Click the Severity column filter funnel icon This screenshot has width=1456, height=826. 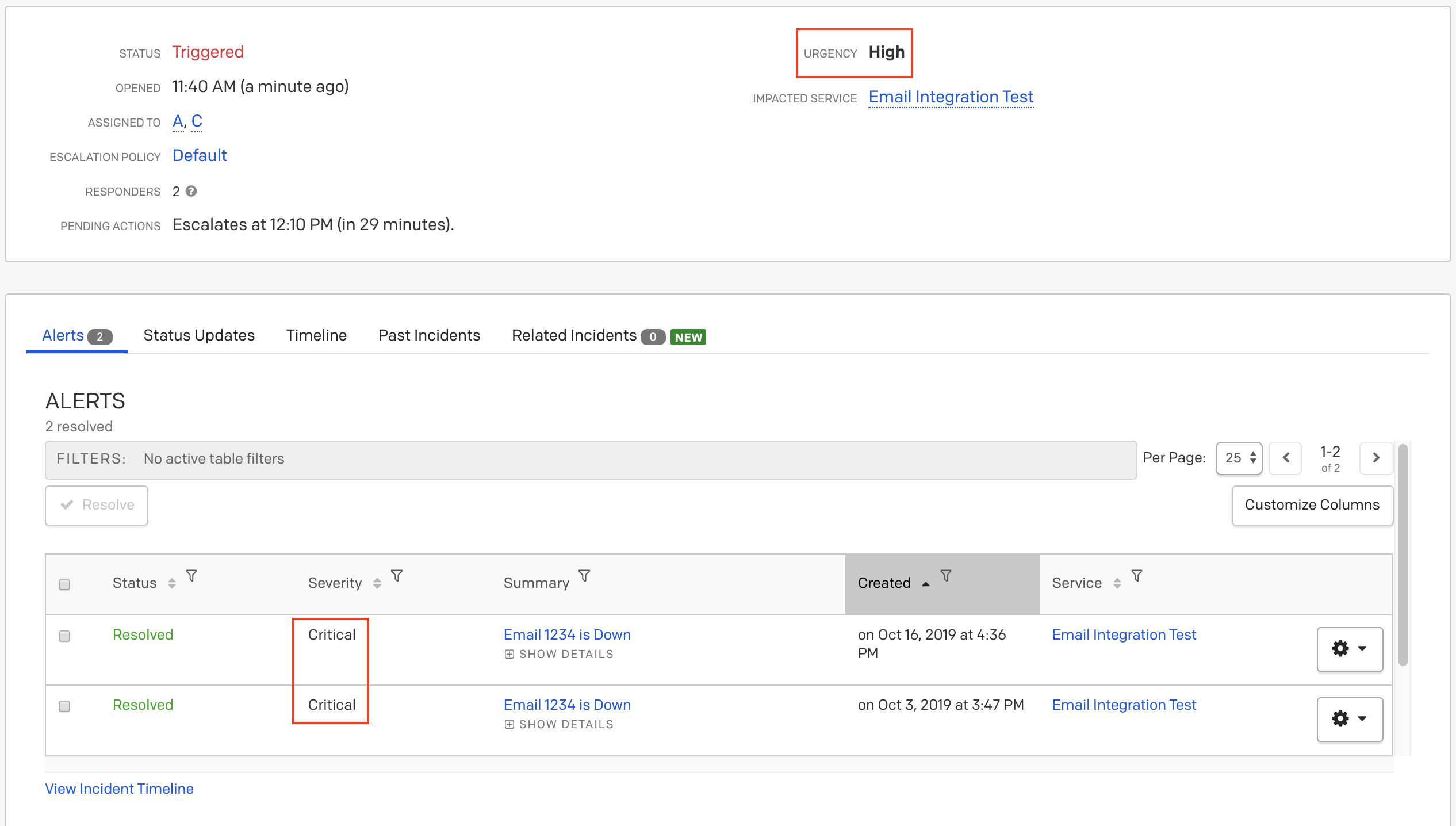(x=397, y=575)
